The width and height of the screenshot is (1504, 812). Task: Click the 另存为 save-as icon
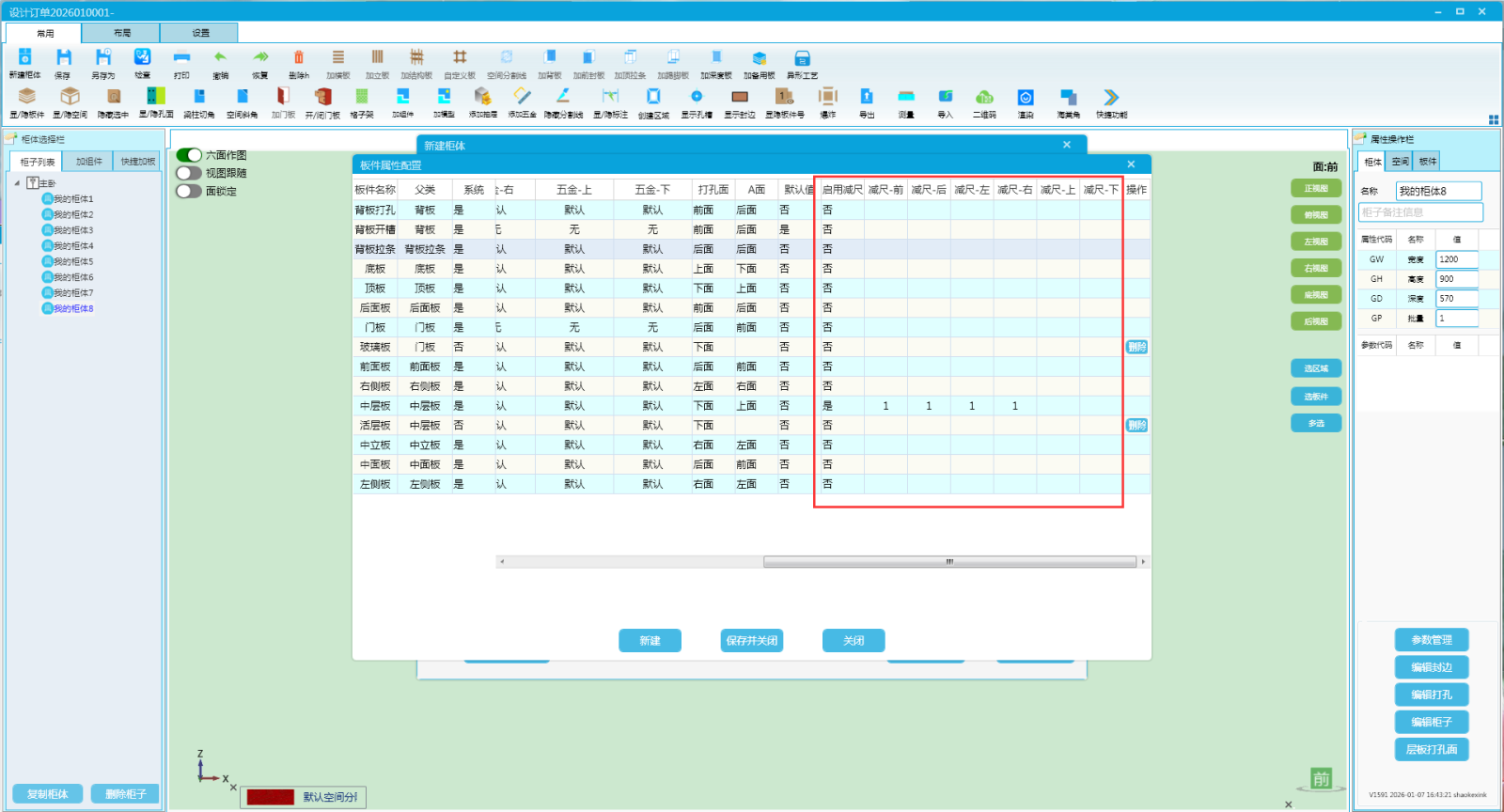(x=103, y=62)
